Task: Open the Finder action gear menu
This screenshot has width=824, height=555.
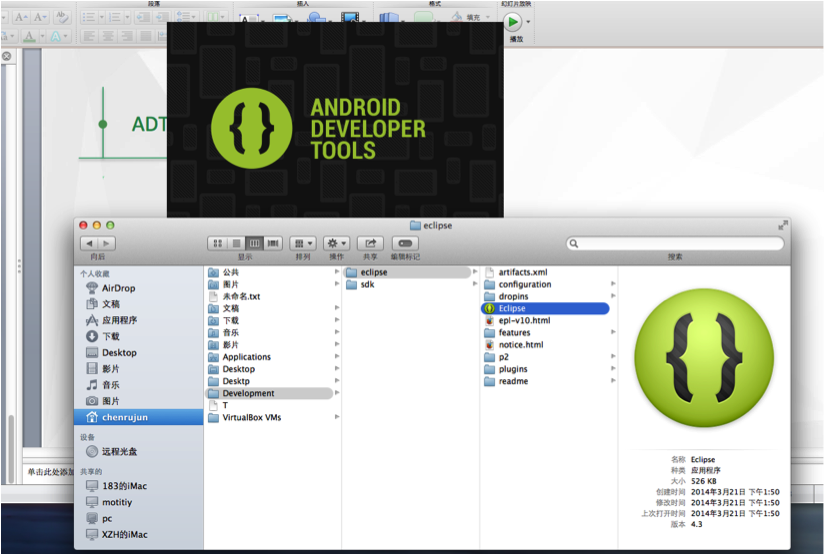Action: [336, 243]
